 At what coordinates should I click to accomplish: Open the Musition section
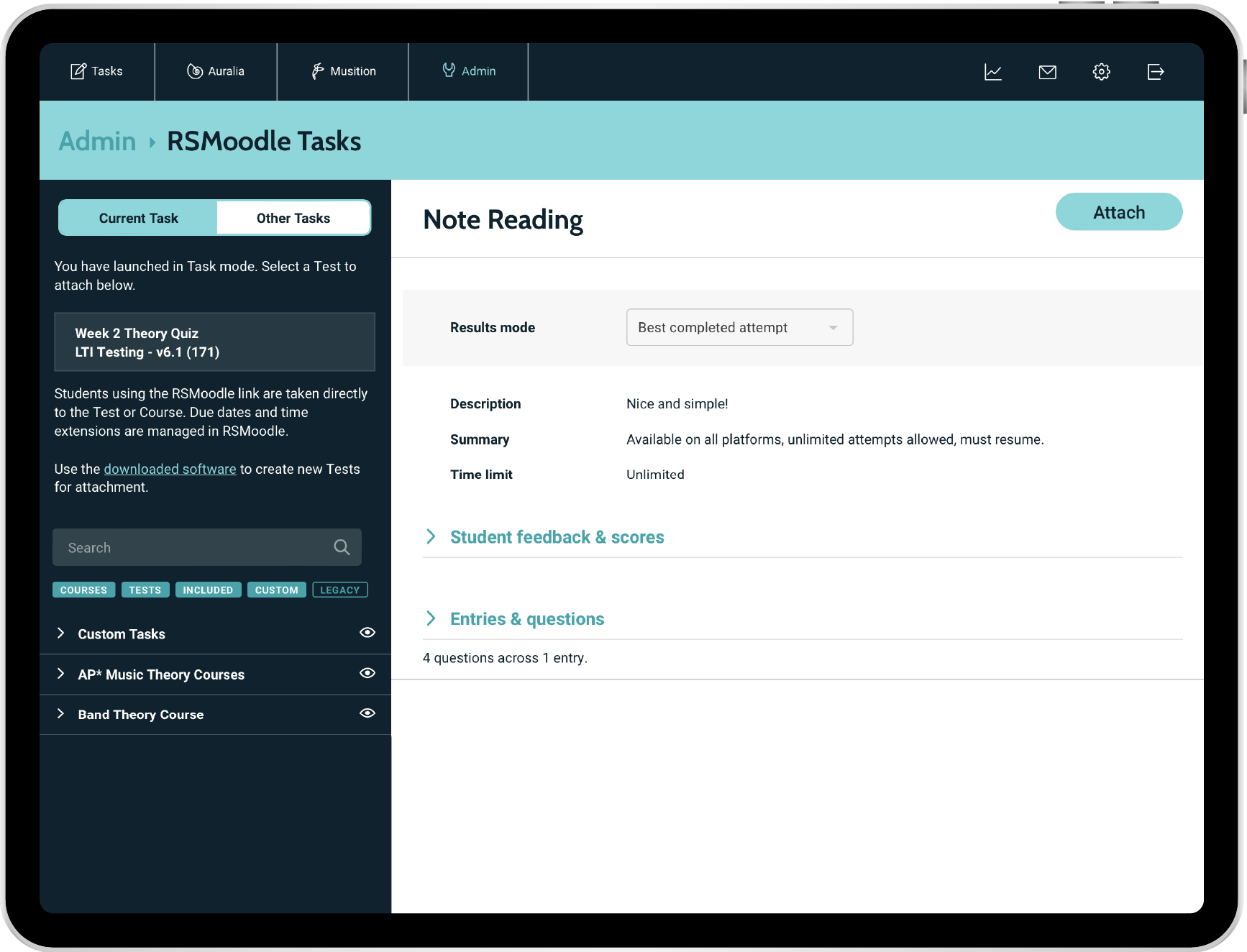pos(343,71)
